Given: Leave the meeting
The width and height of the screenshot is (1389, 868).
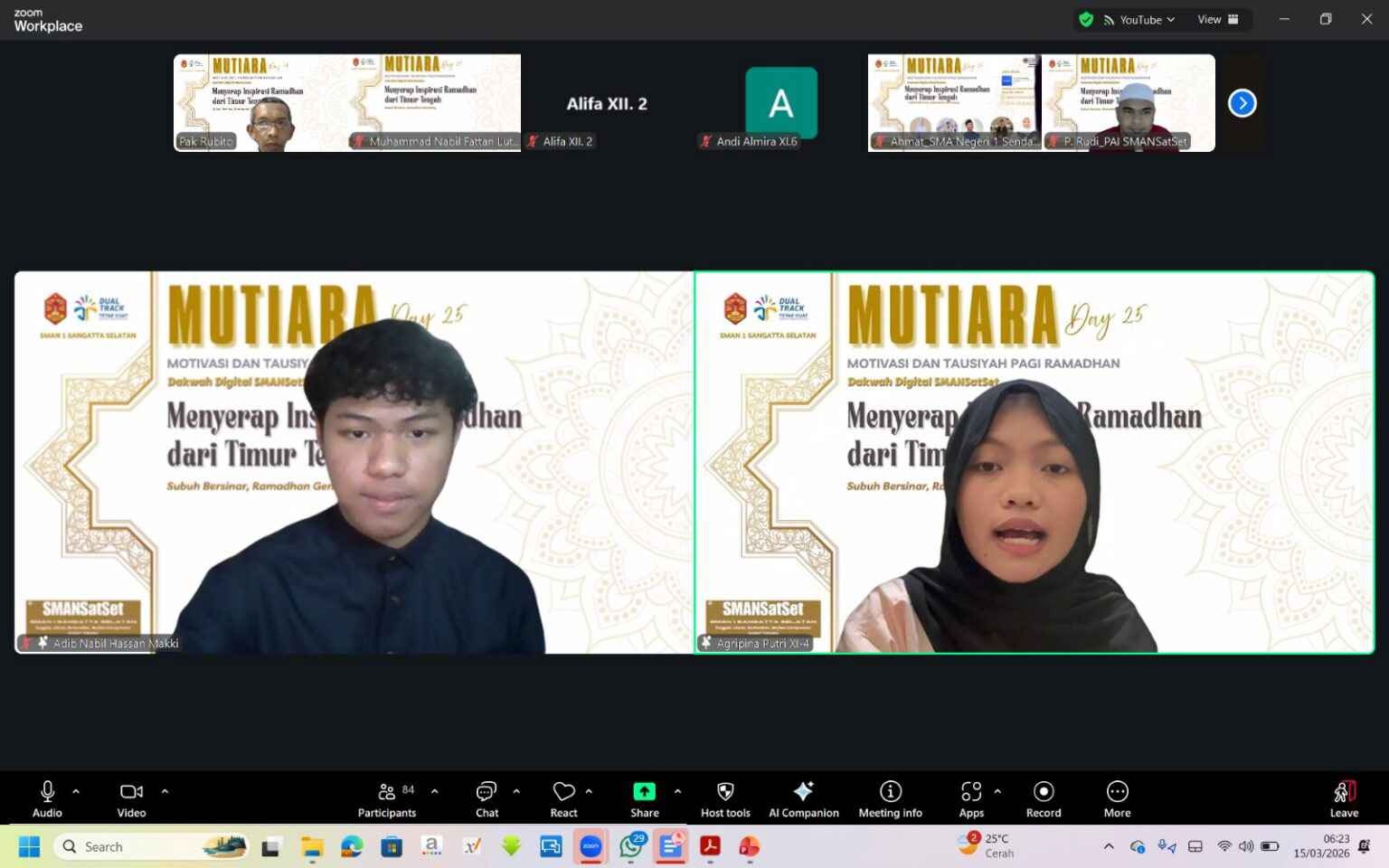Looking at the screenshot, I should coord(1344,798).
